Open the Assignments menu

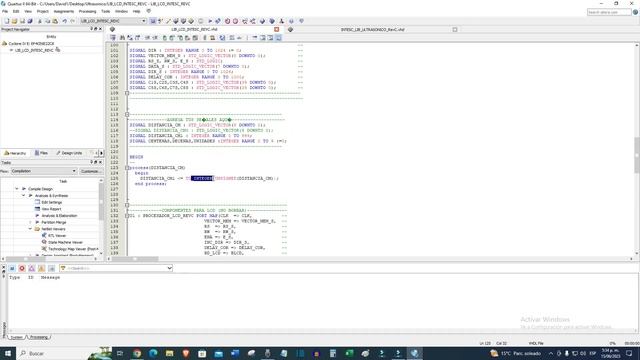tap(64, 11)
